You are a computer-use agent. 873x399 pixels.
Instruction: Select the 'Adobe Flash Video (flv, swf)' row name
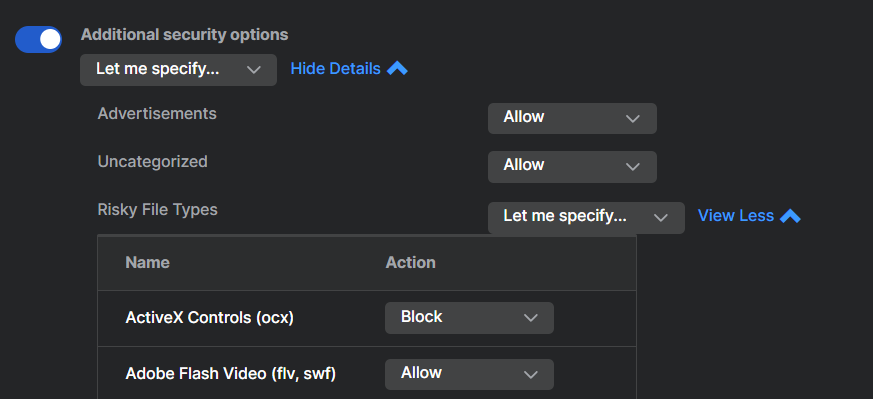point(230,373)
